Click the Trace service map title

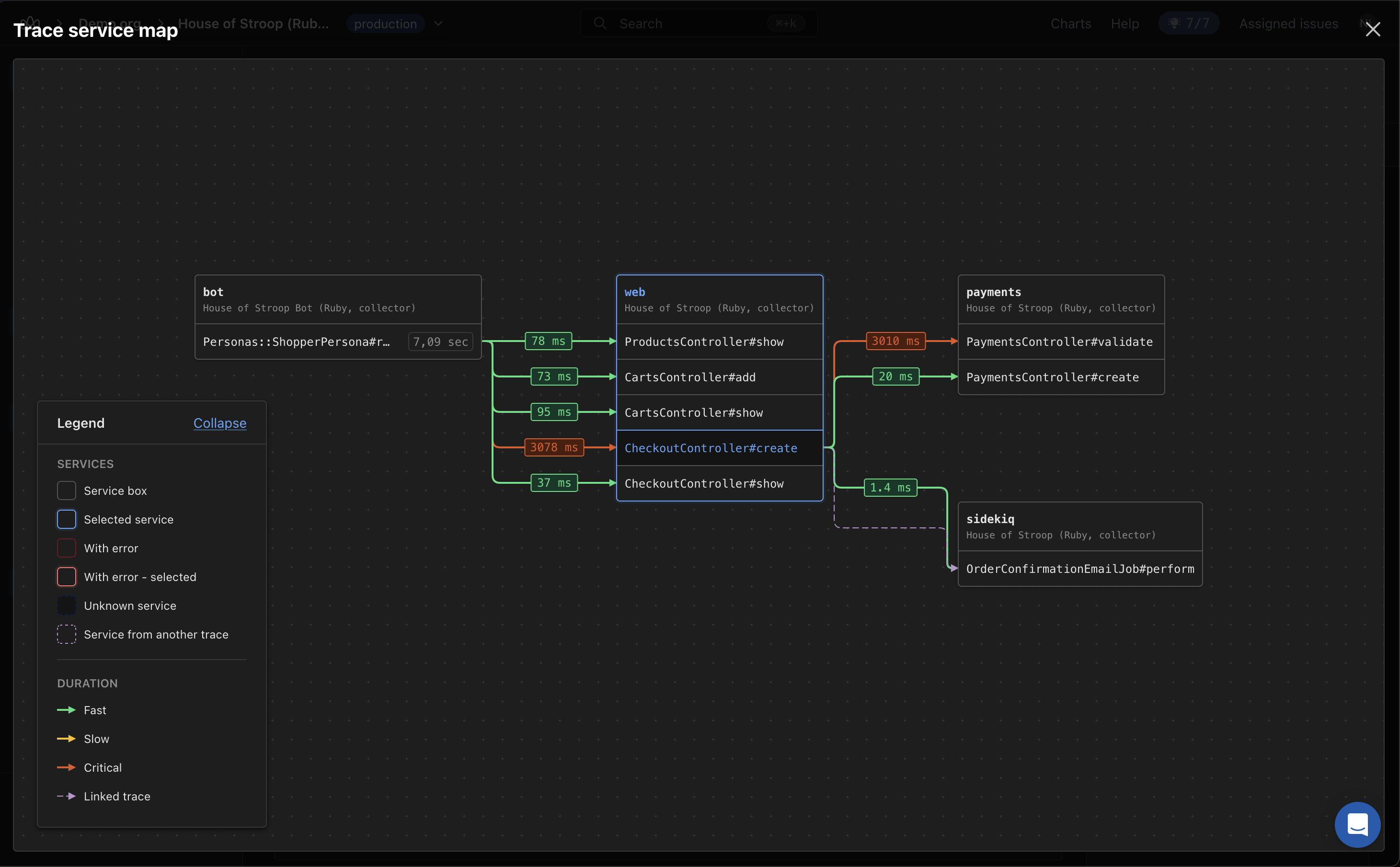(96, 30)
